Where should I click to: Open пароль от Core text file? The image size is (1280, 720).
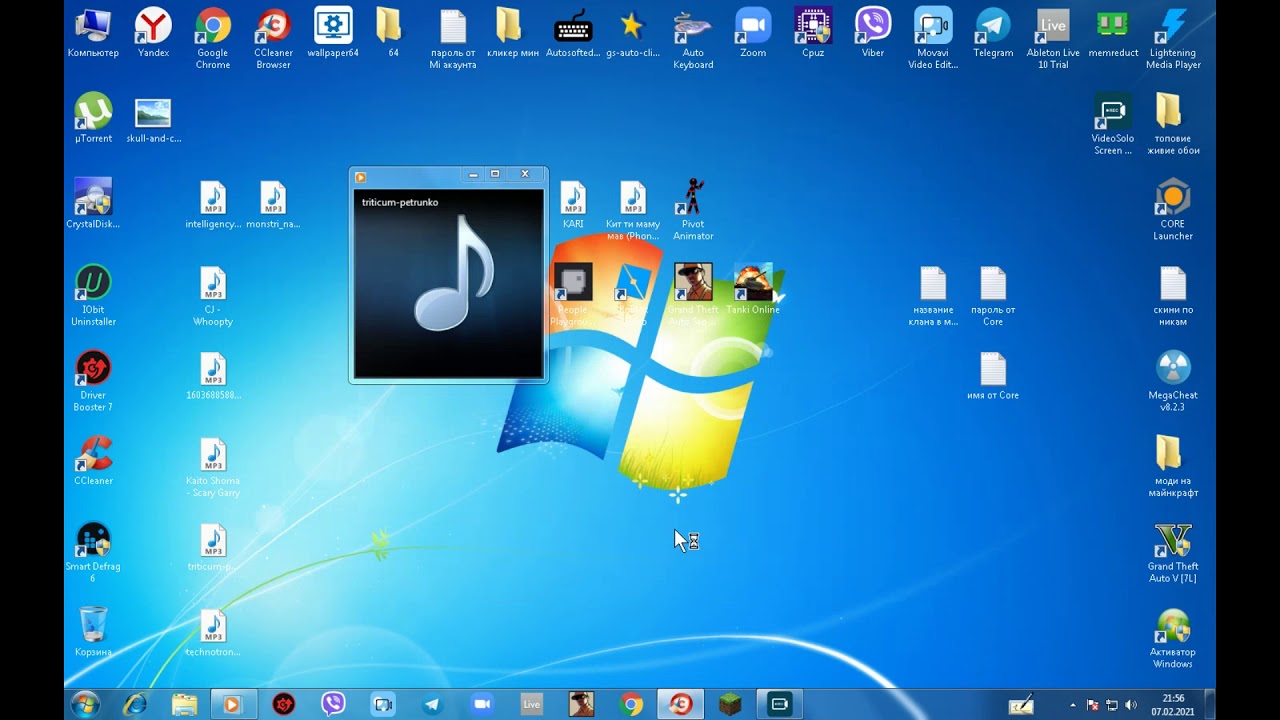(x=993, y=296)
